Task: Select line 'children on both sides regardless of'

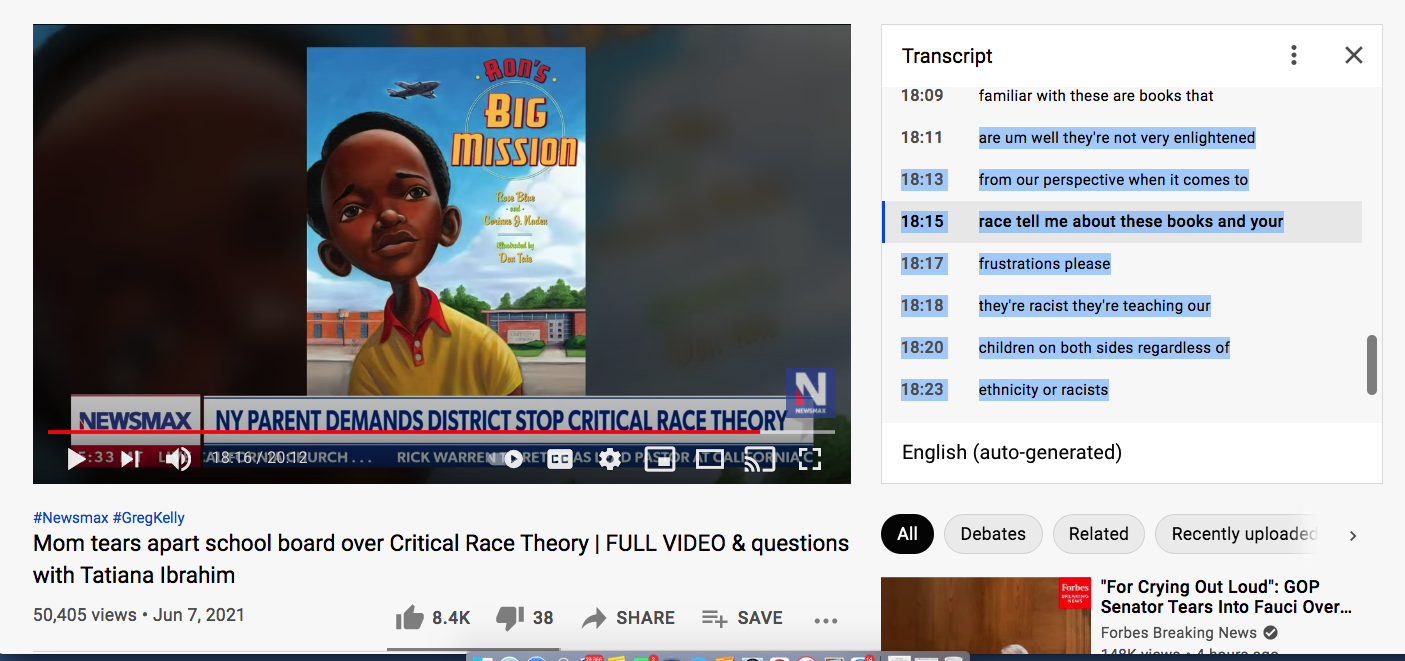Action: point(1104,348)
